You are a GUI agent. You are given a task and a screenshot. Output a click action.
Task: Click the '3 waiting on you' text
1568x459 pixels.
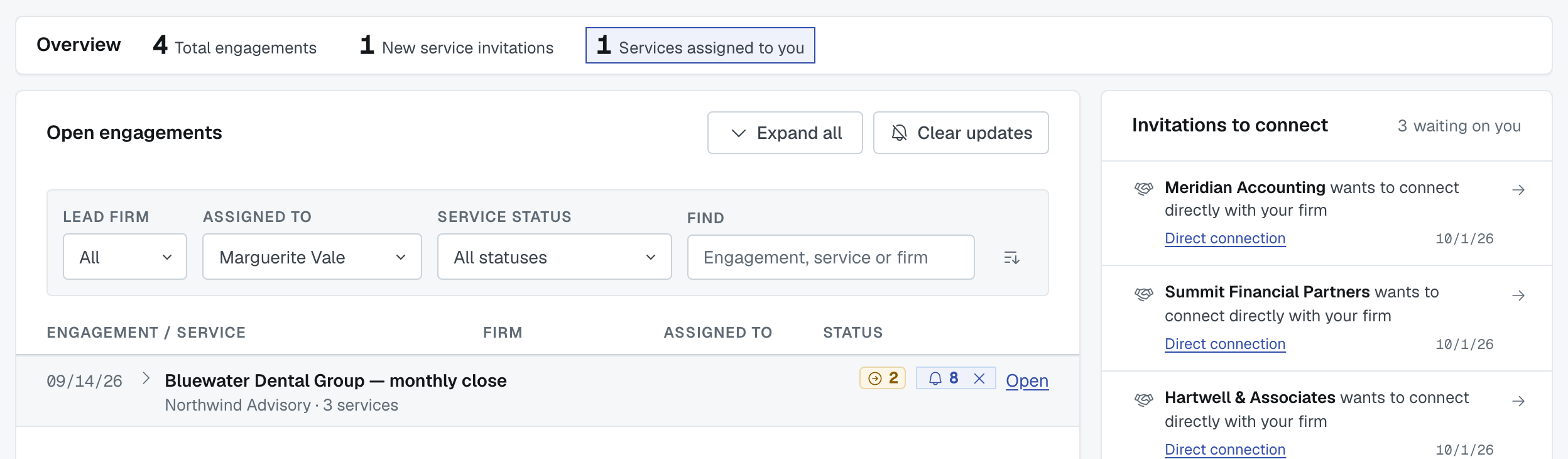(1459, 126)
